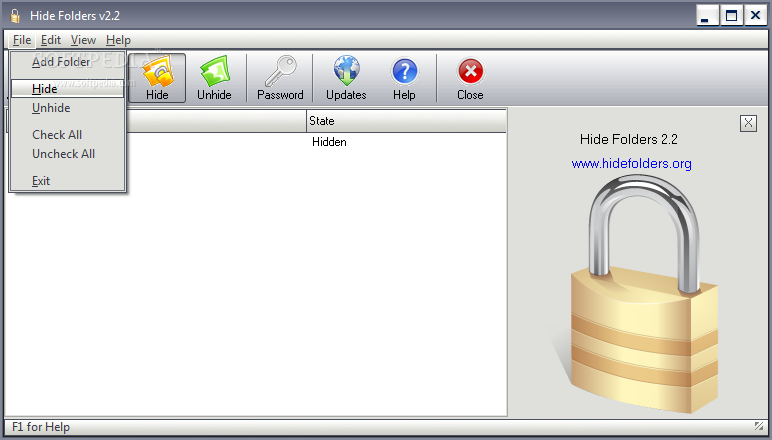The image size is (772, 440).
Task: Click the red Close toolbar icon
Action: pyautogui.click(x=470, y=78)
